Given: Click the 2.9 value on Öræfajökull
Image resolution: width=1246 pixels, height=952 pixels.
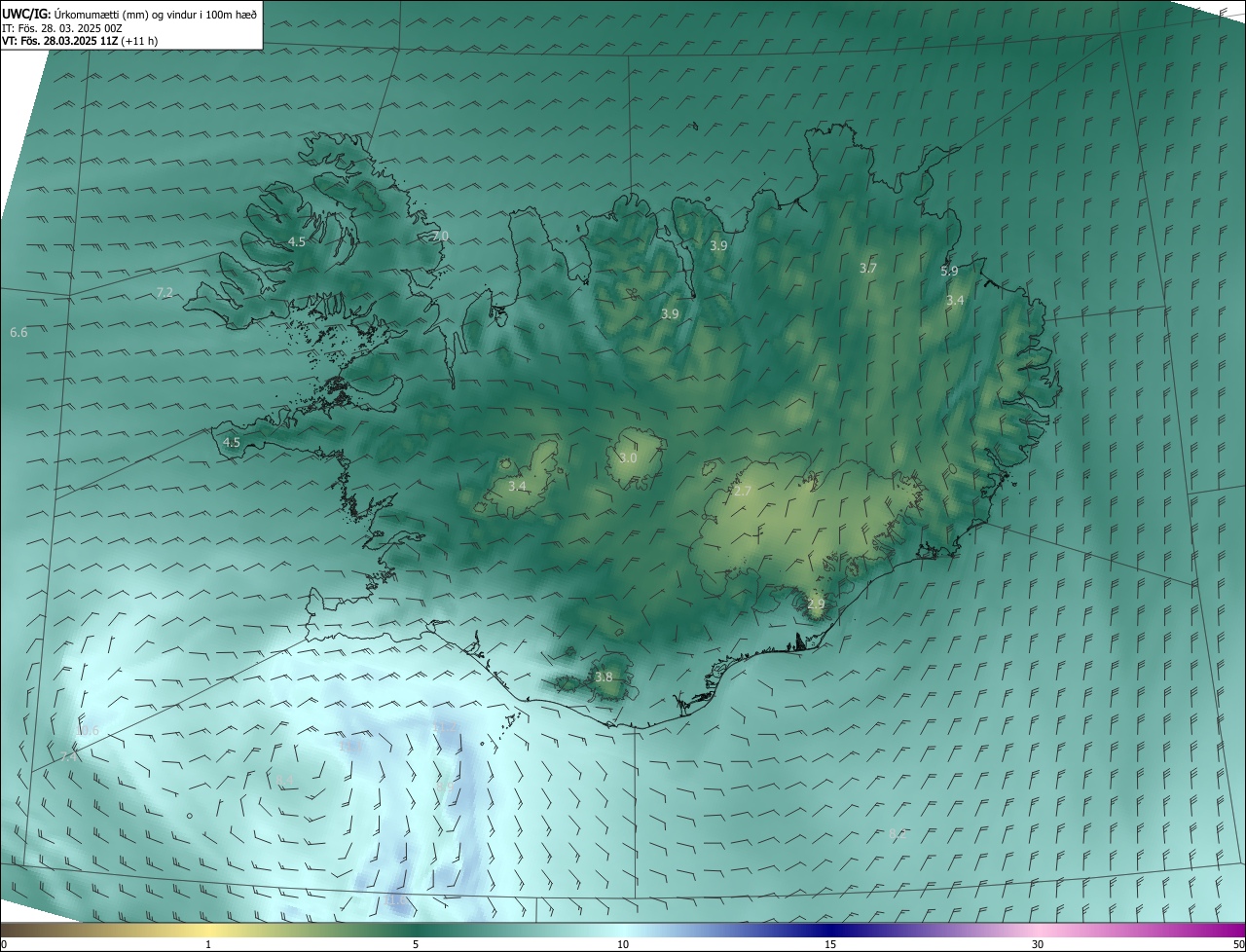Looking at the screenshot, I should 816,604.
